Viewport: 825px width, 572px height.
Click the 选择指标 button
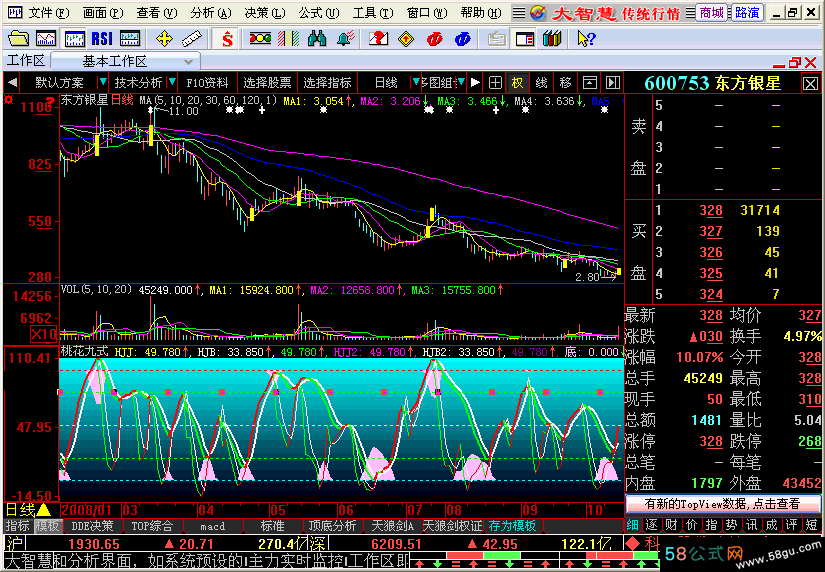[x=327, y=83]
